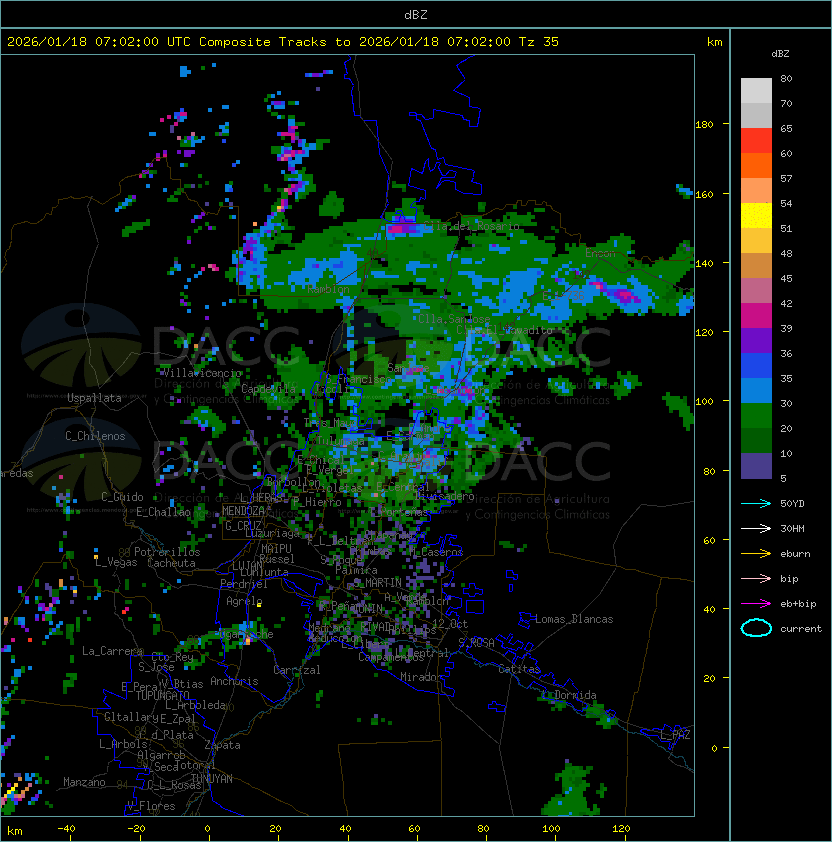Click the green 20-30 dBZ color swatch
Image resolution: width=832 pixels, height=842 pixels.
(x=756, y=416)
